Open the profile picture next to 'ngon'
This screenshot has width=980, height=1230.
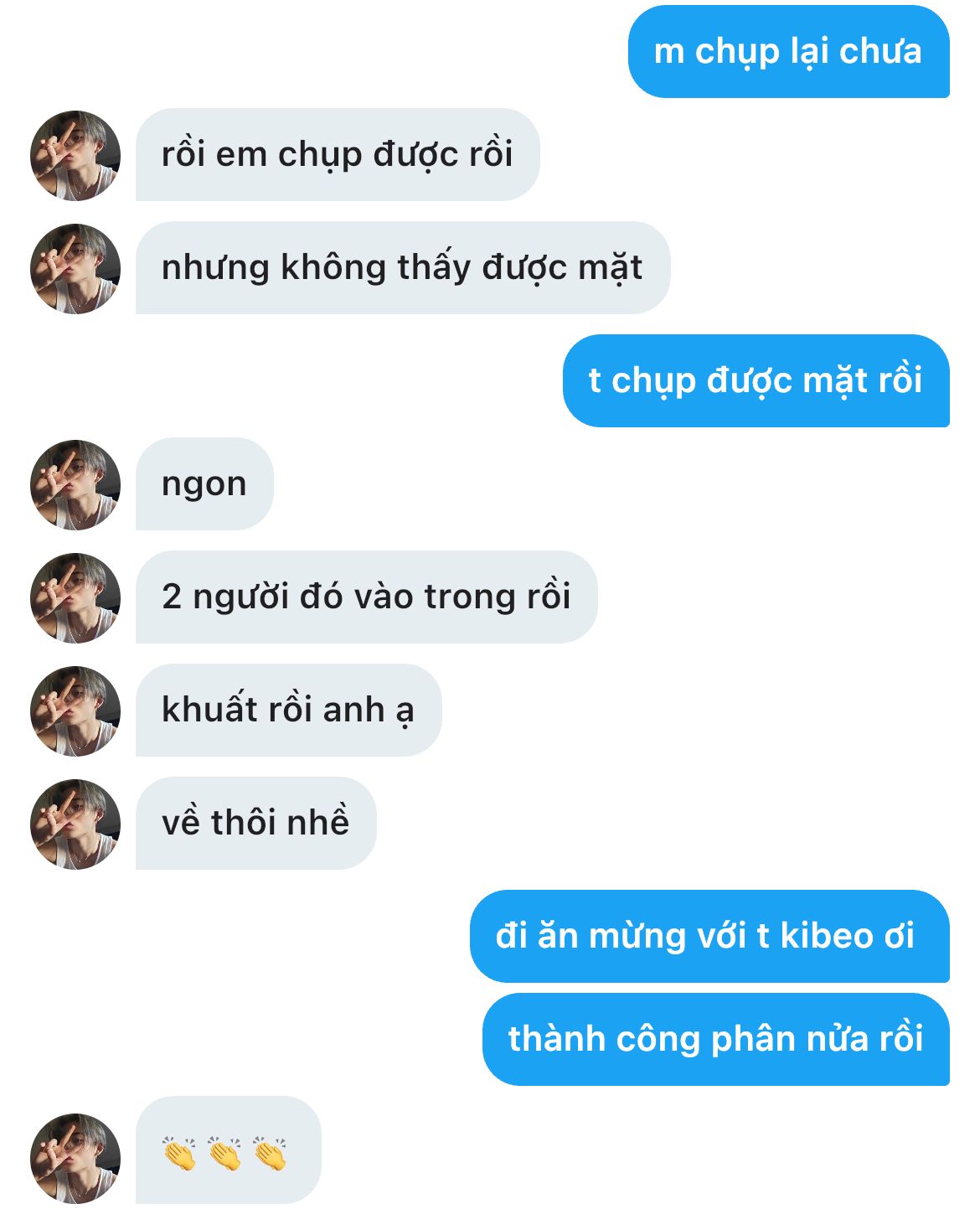pyautogui.click(x=75, y=484)
